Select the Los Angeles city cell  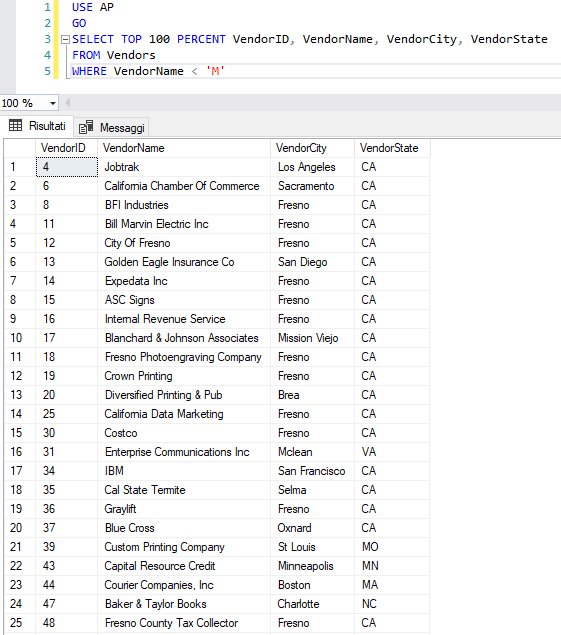point(312,167)
